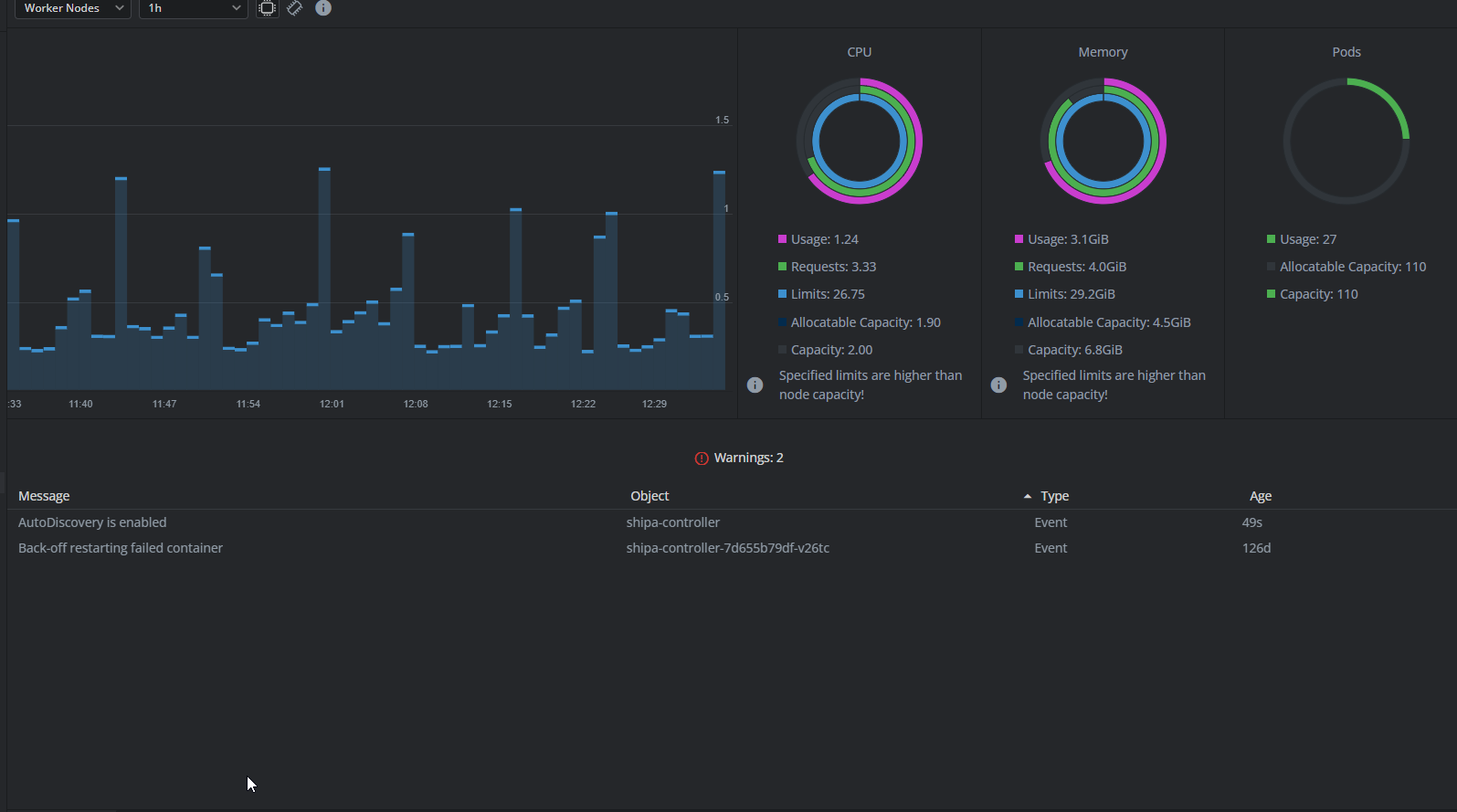Image resolution: width=1457 pixels, height=812 pixels.
Task: Open the Worker Nodes dropdown
Action: click(72, 8)
